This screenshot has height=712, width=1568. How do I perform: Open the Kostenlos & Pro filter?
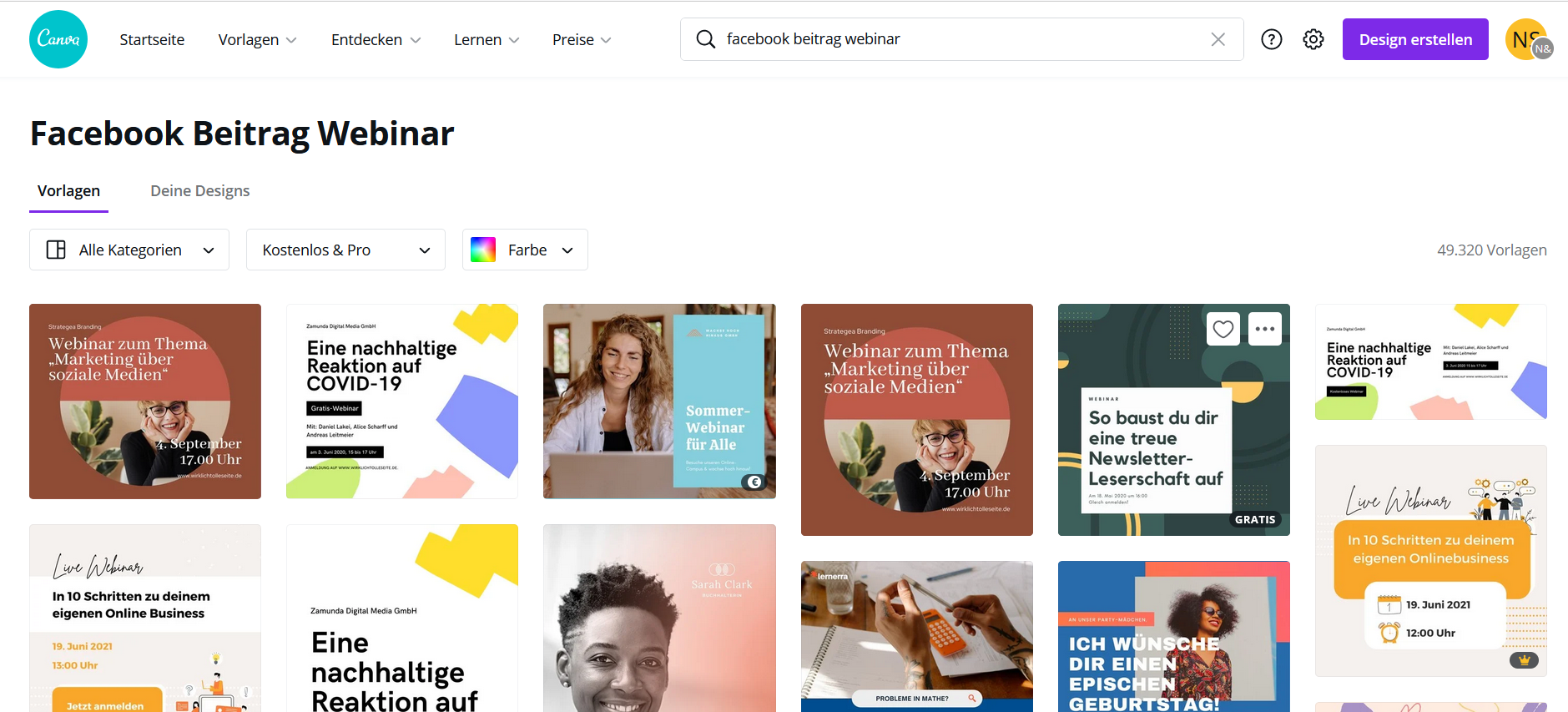[x=345, y=250]
